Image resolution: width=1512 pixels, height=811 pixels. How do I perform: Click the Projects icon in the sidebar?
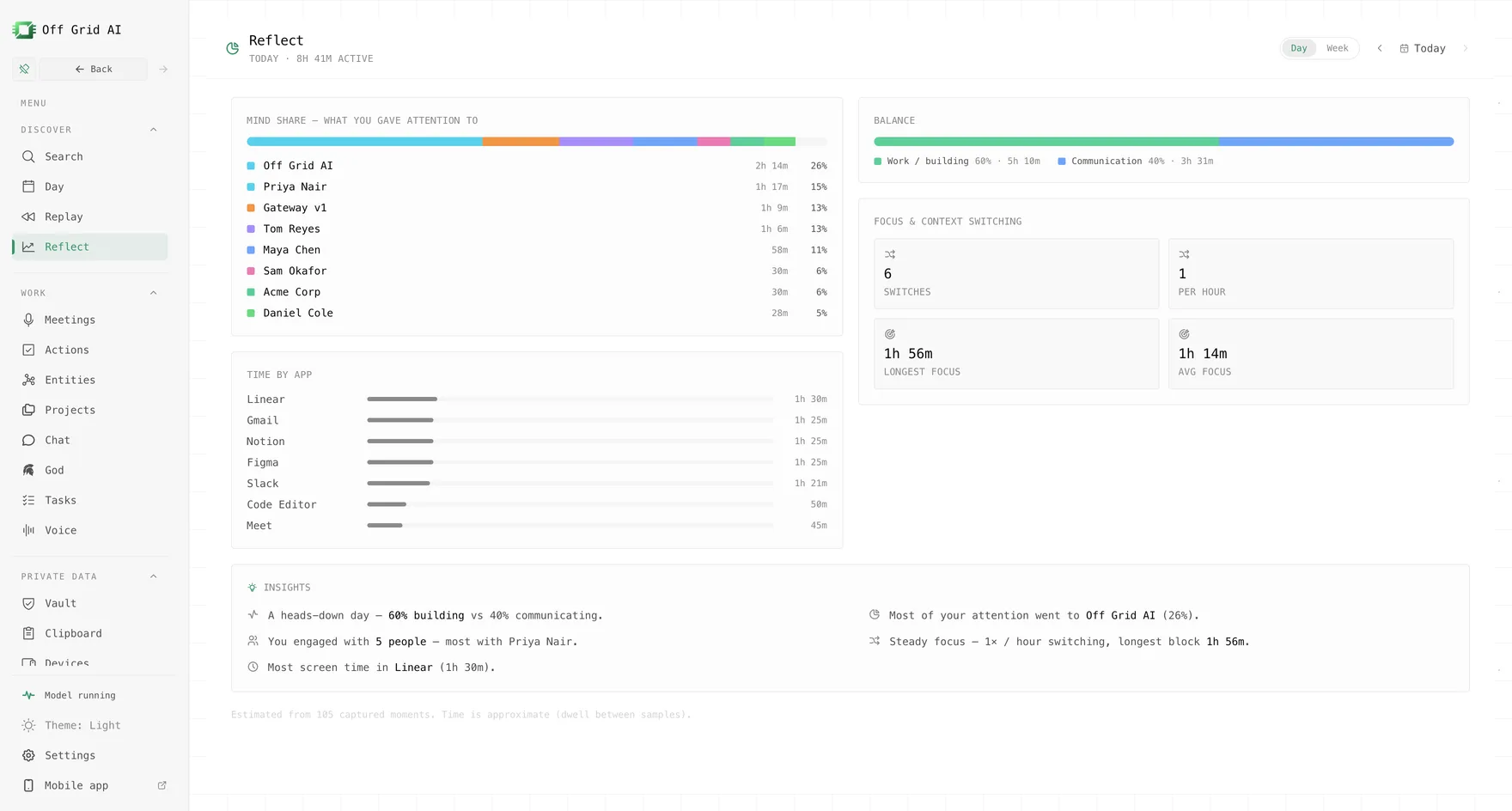coord(28,410)
